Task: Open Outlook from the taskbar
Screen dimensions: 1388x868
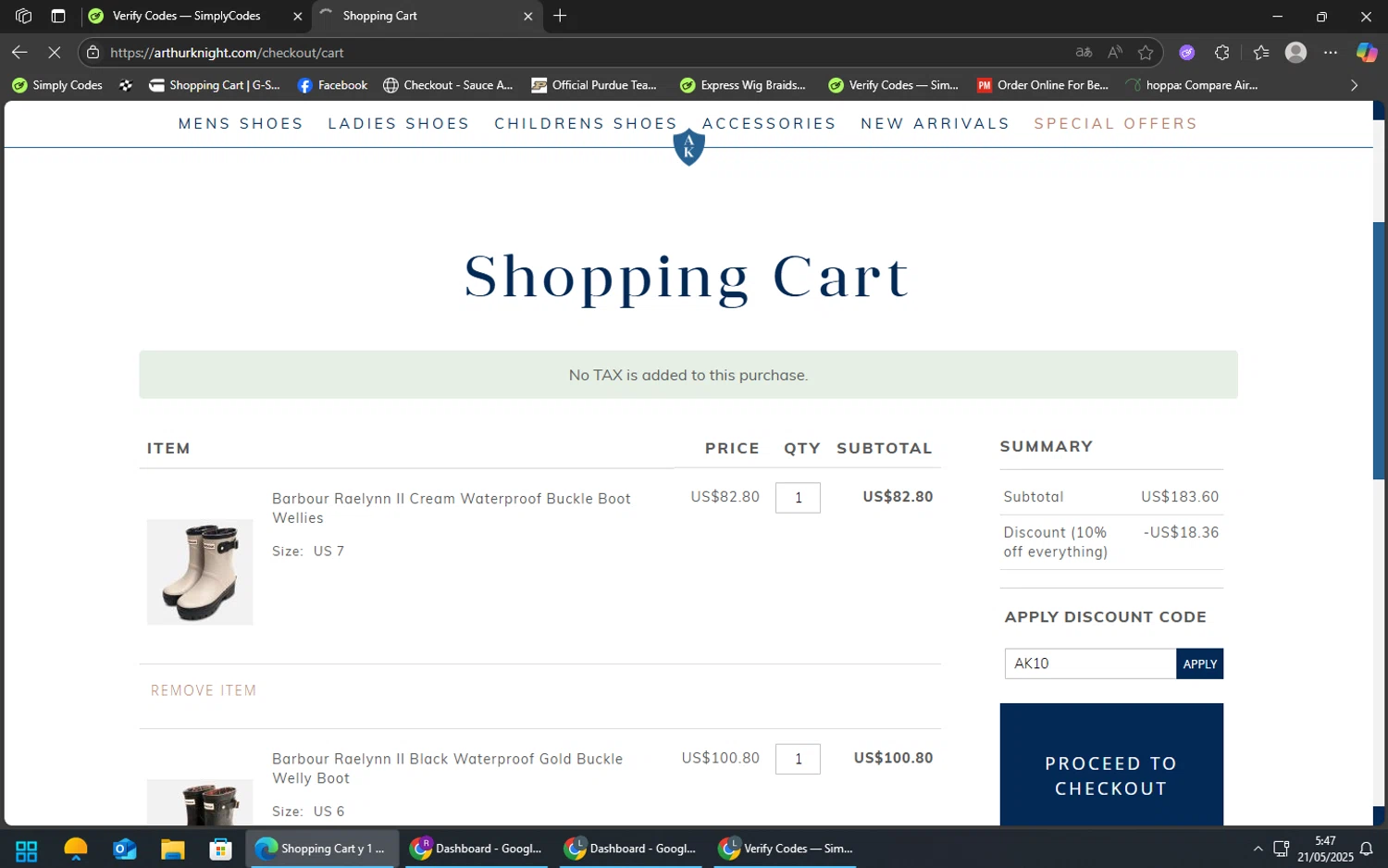Action: pyautogui.click(x=124, y=849)
